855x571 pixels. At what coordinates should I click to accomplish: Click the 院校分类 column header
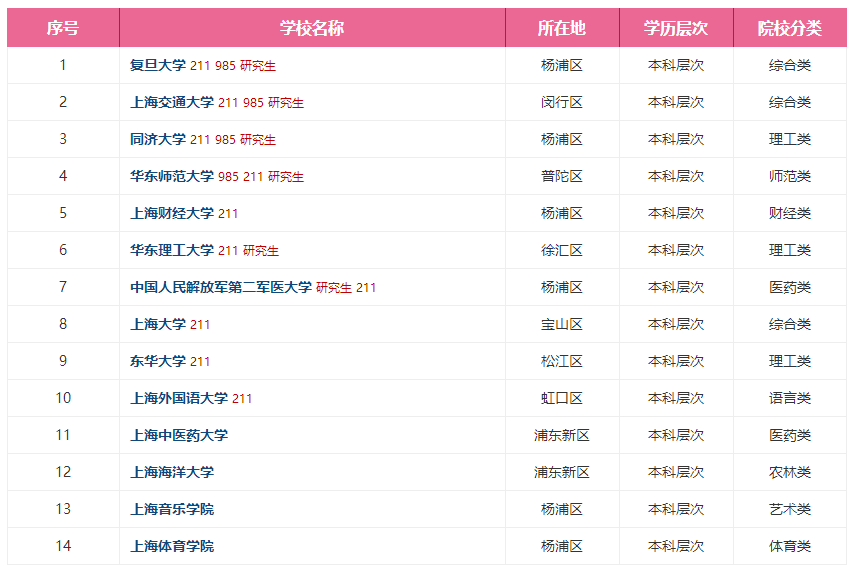coord(789,28)
